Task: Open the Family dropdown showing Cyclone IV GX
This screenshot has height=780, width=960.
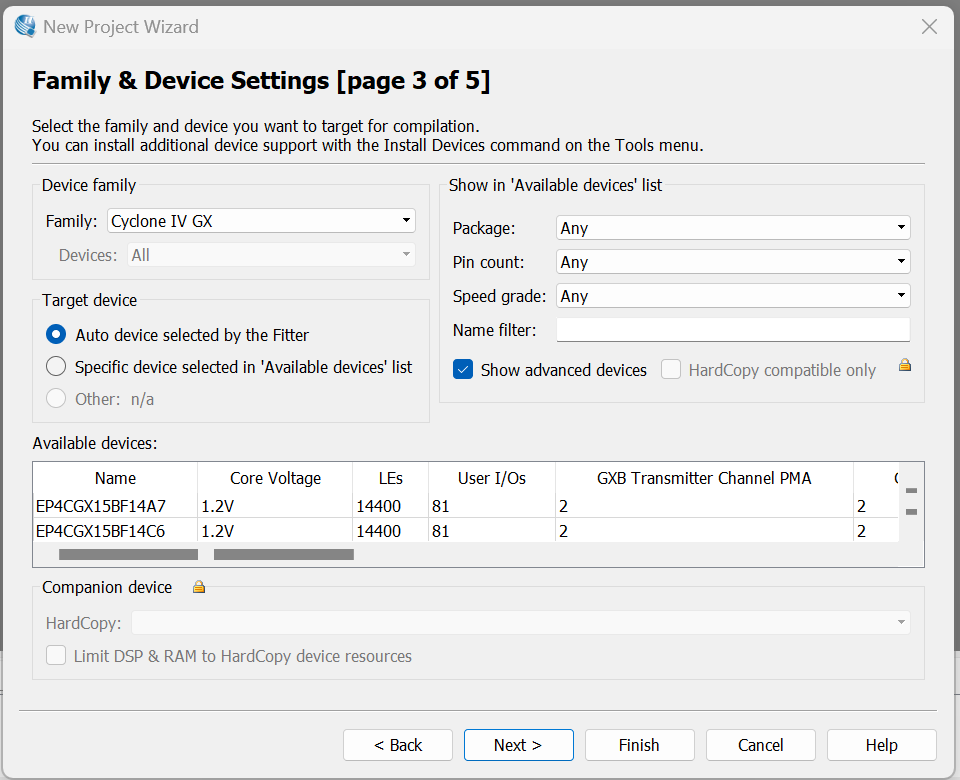Action: coord(261,221)
